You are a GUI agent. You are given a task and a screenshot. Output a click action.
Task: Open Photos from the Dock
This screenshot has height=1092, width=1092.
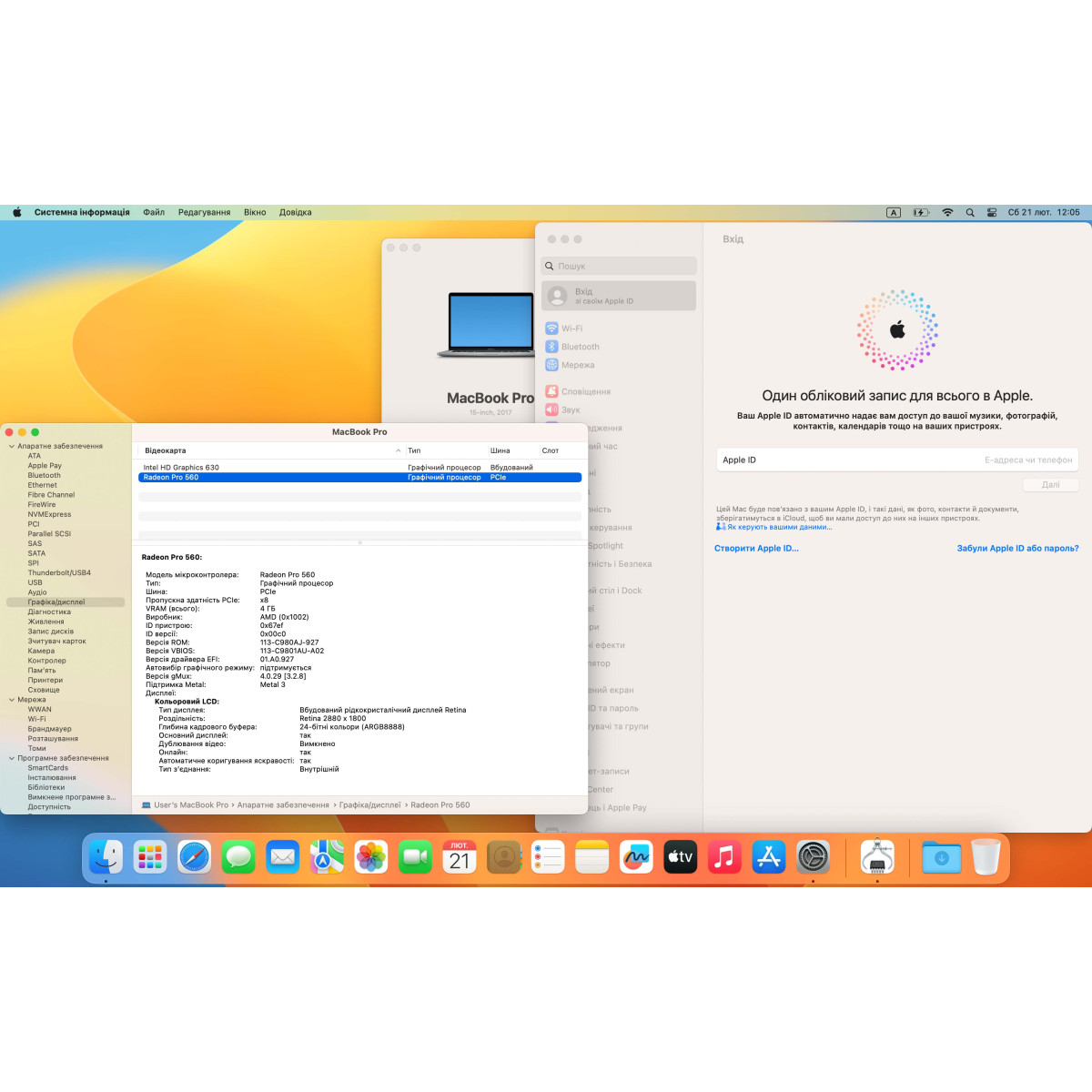click(370, 856)
